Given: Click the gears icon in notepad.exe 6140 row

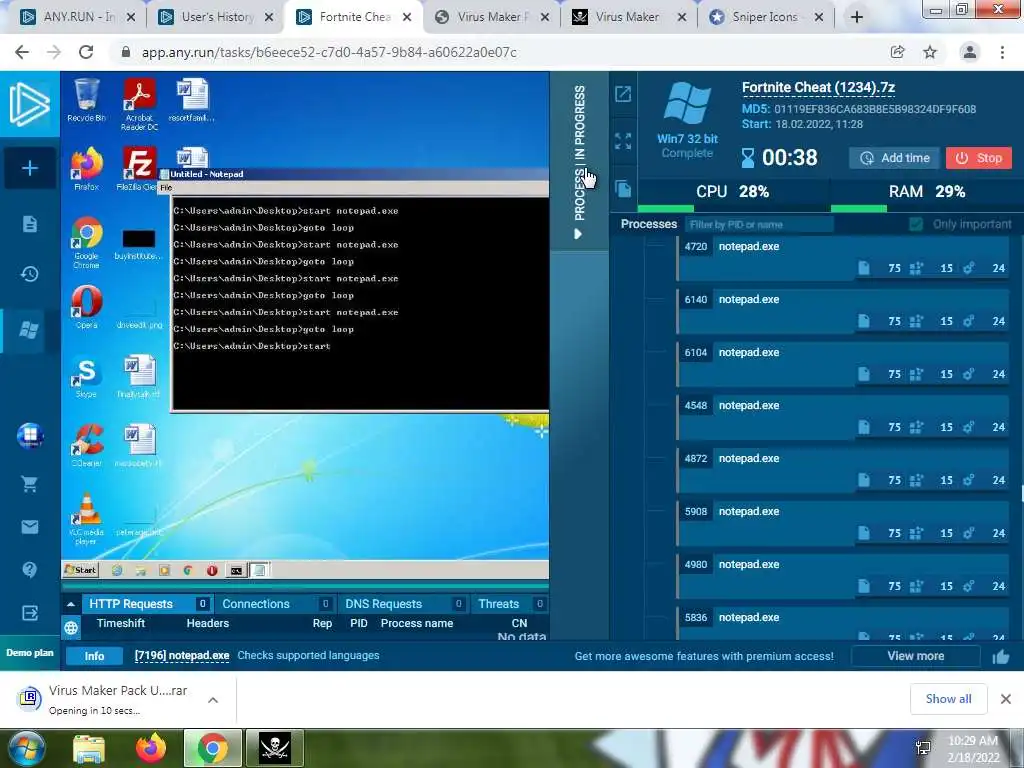Looking at the screenshot, I should [x=969, y=321].
